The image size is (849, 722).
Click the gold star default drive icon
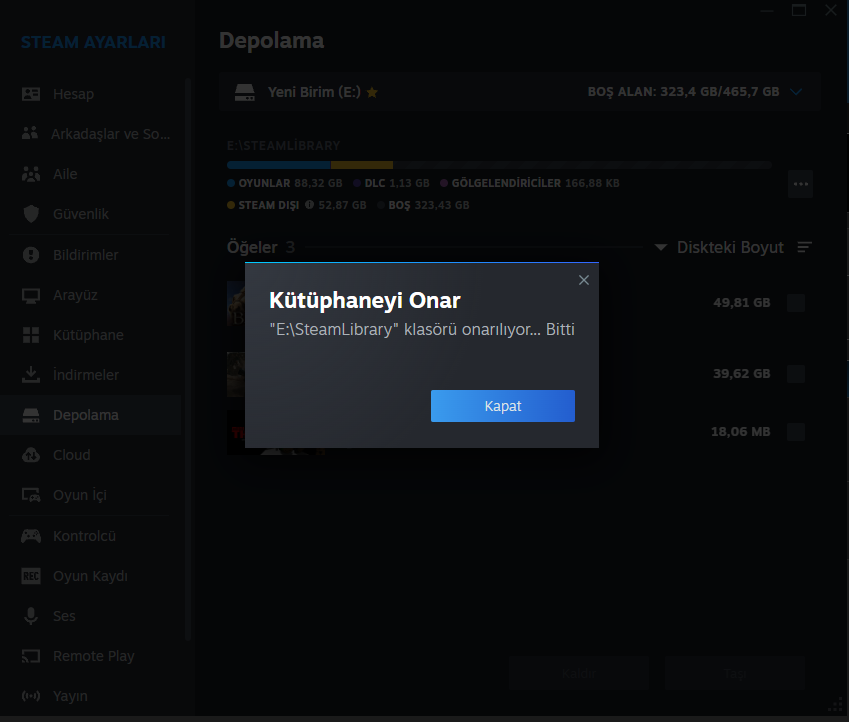tap(372, 93)
